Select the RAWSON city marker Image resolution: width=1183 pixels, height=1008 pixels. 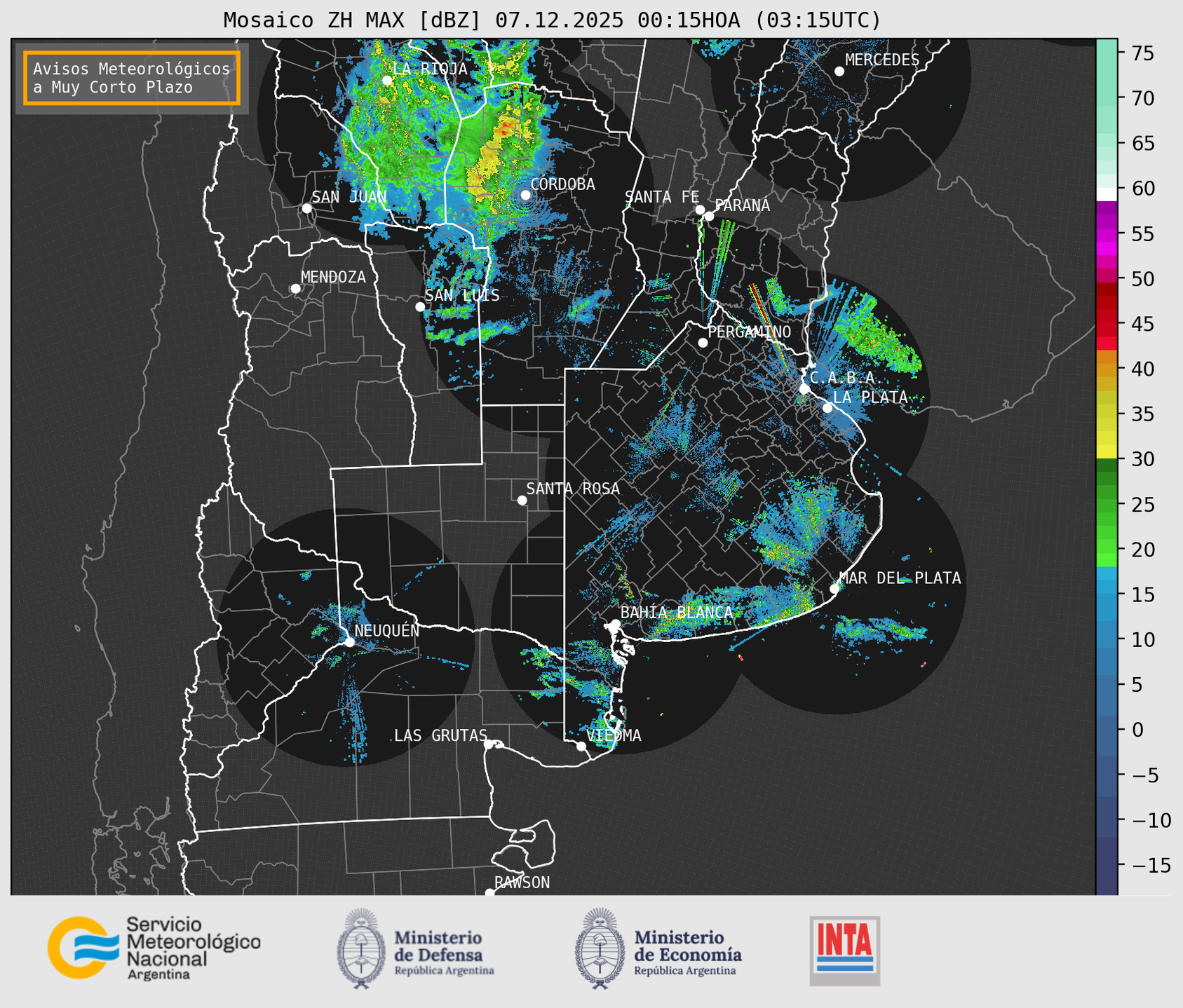pyautogui.click(x=489, y=892)
